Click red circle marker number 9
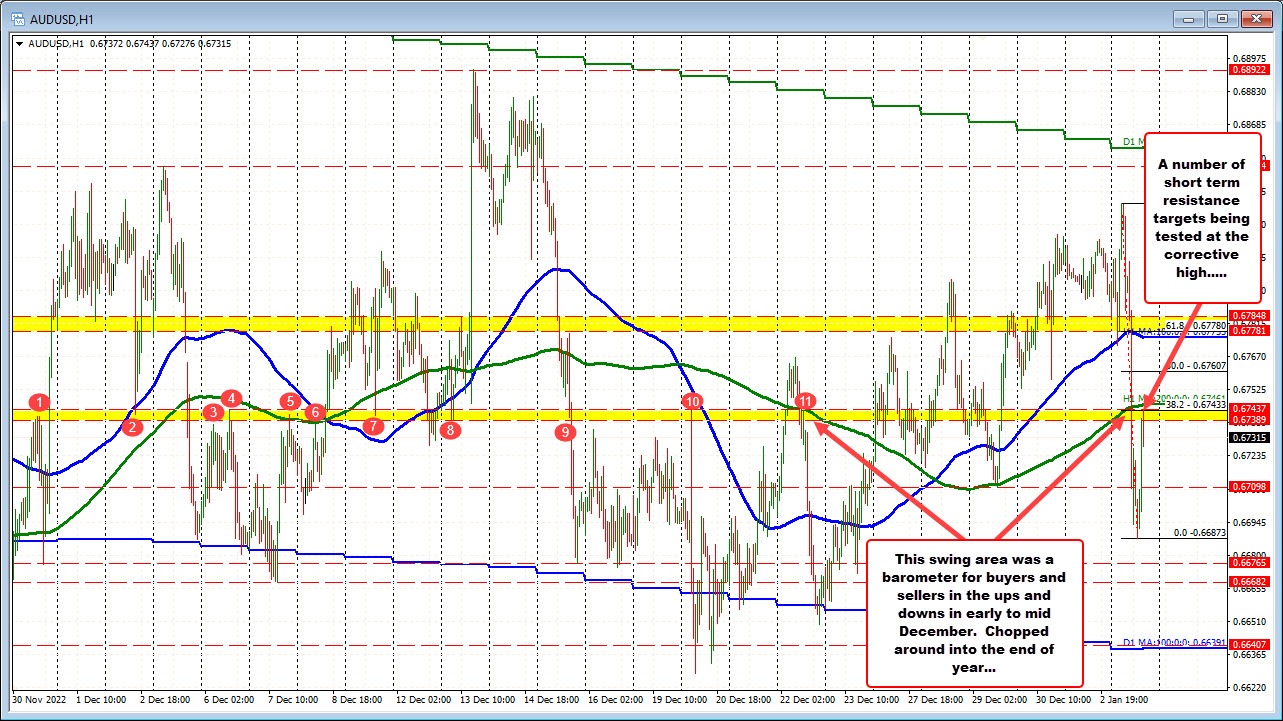Viewport: 1283px width, 721px height. (567, 432)
